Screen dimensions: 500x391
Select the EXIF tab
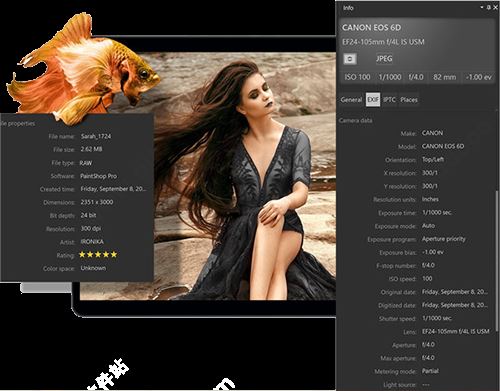[x=373, y=100]
